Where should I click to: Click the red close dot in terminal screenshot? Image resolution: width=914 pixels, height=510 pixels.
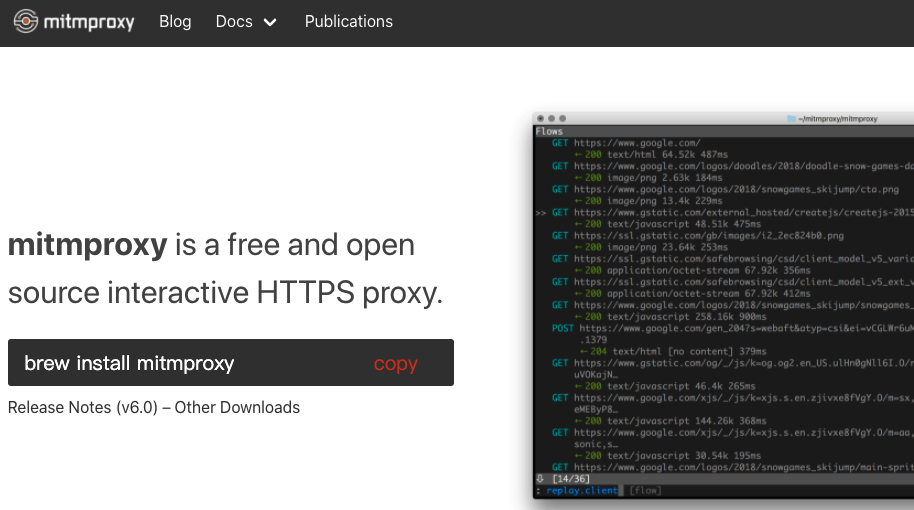pyautogui.click(x=540, y=118)
